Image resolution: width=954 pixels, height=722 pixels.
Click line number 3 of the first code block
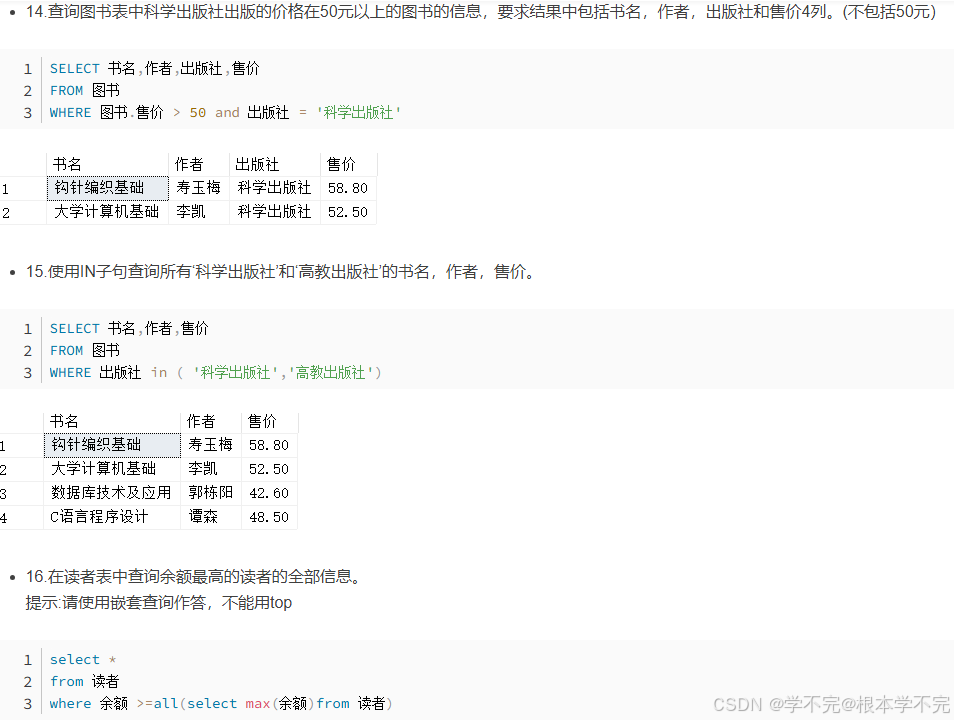pyautogui.click(x=27, y=112)
